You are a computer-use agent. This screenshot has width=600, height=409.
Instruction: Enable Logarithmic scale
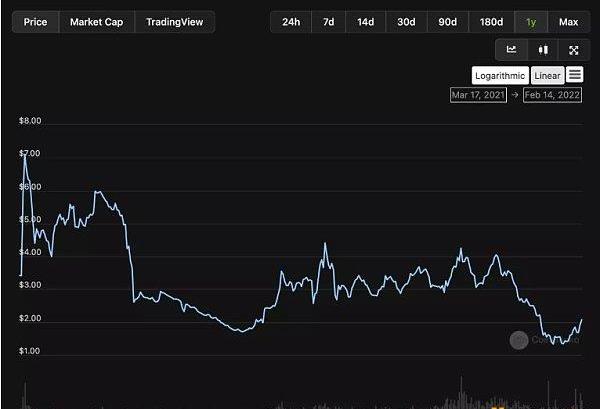click(x=500, y=75)
